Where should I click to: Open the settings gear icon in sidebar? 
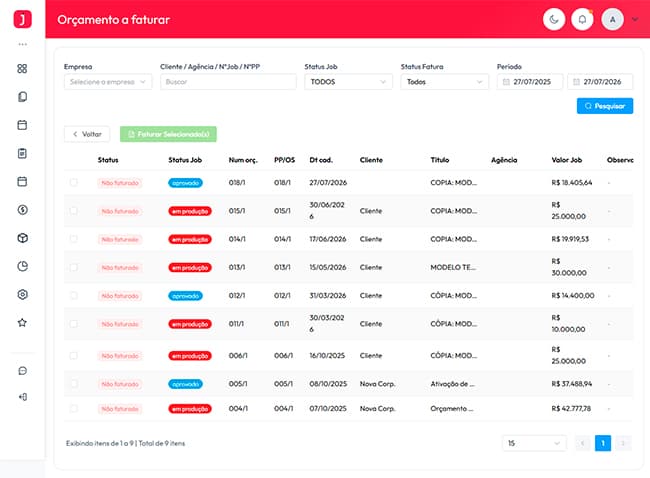22,294
